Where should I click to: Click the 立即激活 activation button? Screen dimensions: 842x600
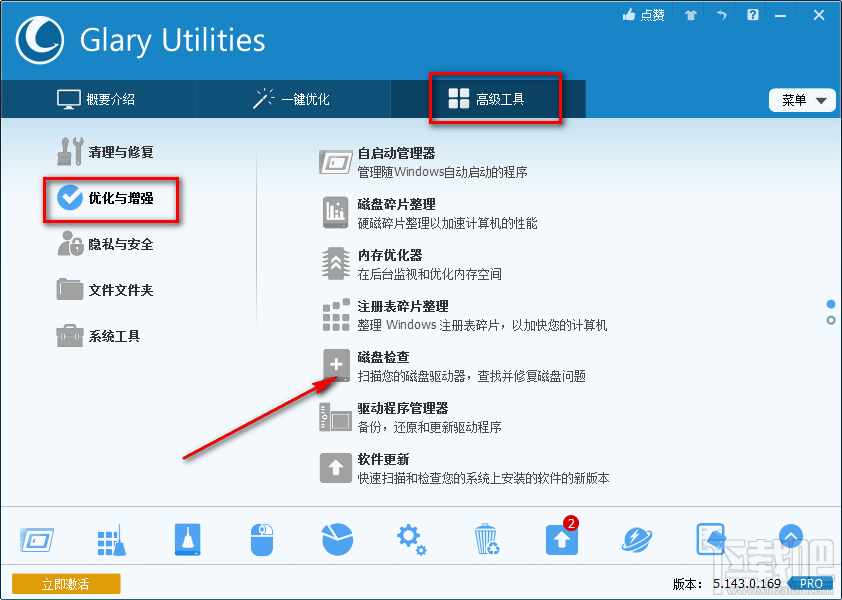coord(66,583)
